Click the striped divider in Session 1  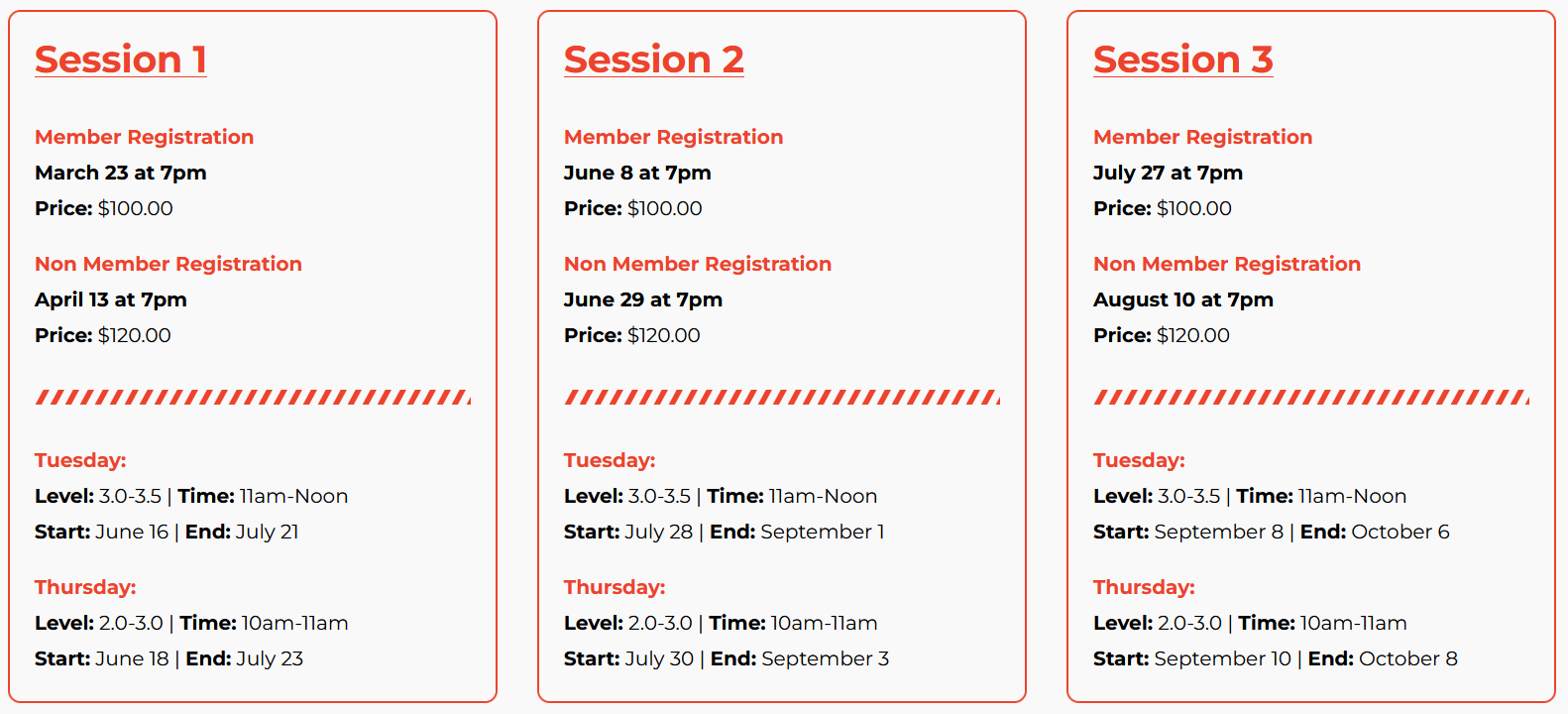coord(253,398)
